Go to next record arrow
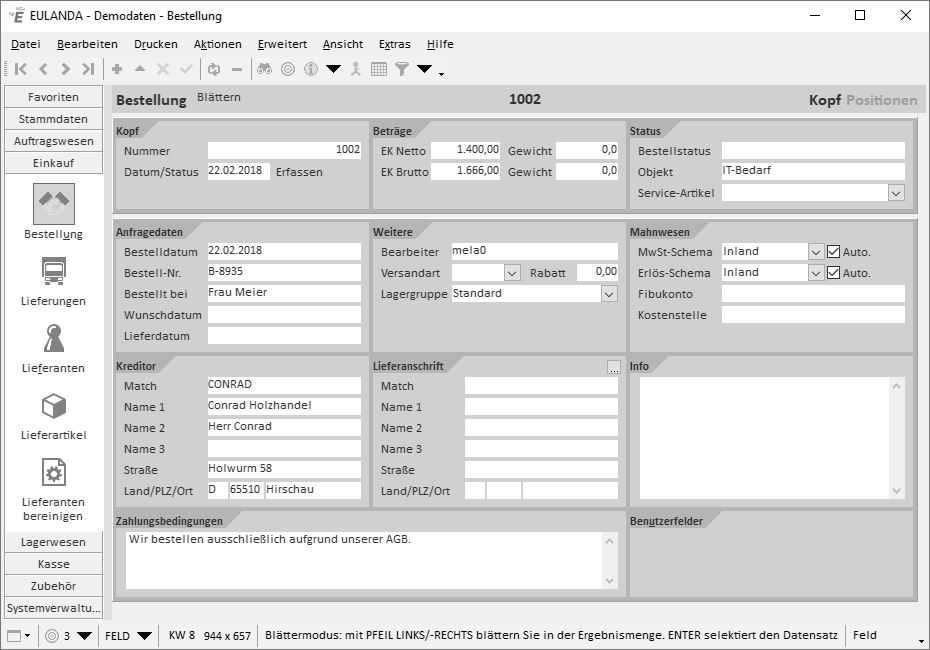The image size is (930, 650). pos(66,69)
